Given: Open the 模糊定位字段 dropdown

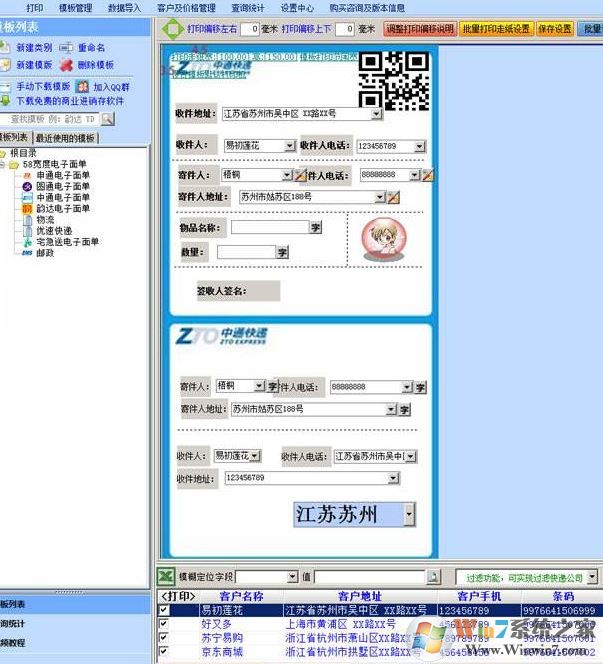Looking at the screenshot, I should [x=293, y=576].
